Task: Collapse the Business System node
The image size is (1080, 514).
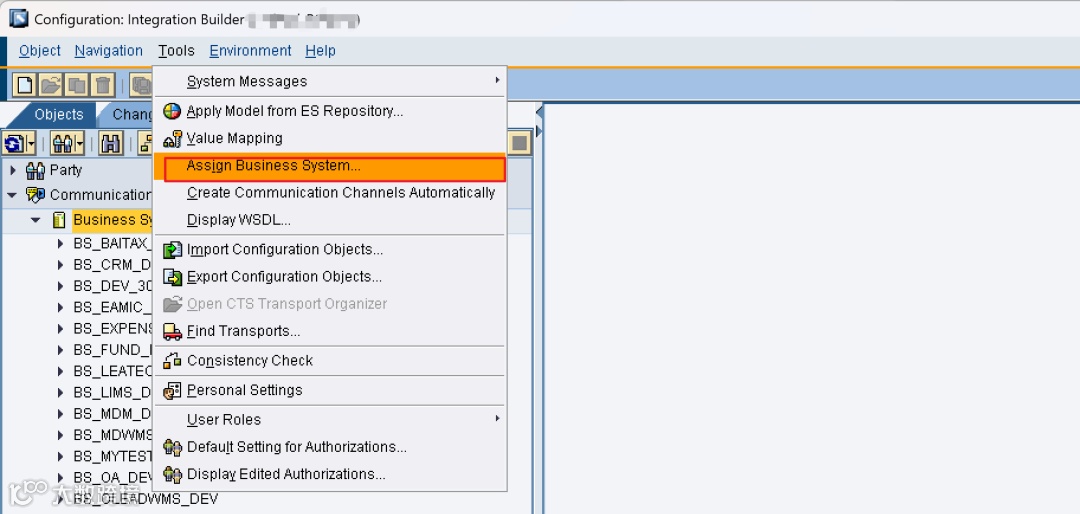Action: click(x=36, y=220)
